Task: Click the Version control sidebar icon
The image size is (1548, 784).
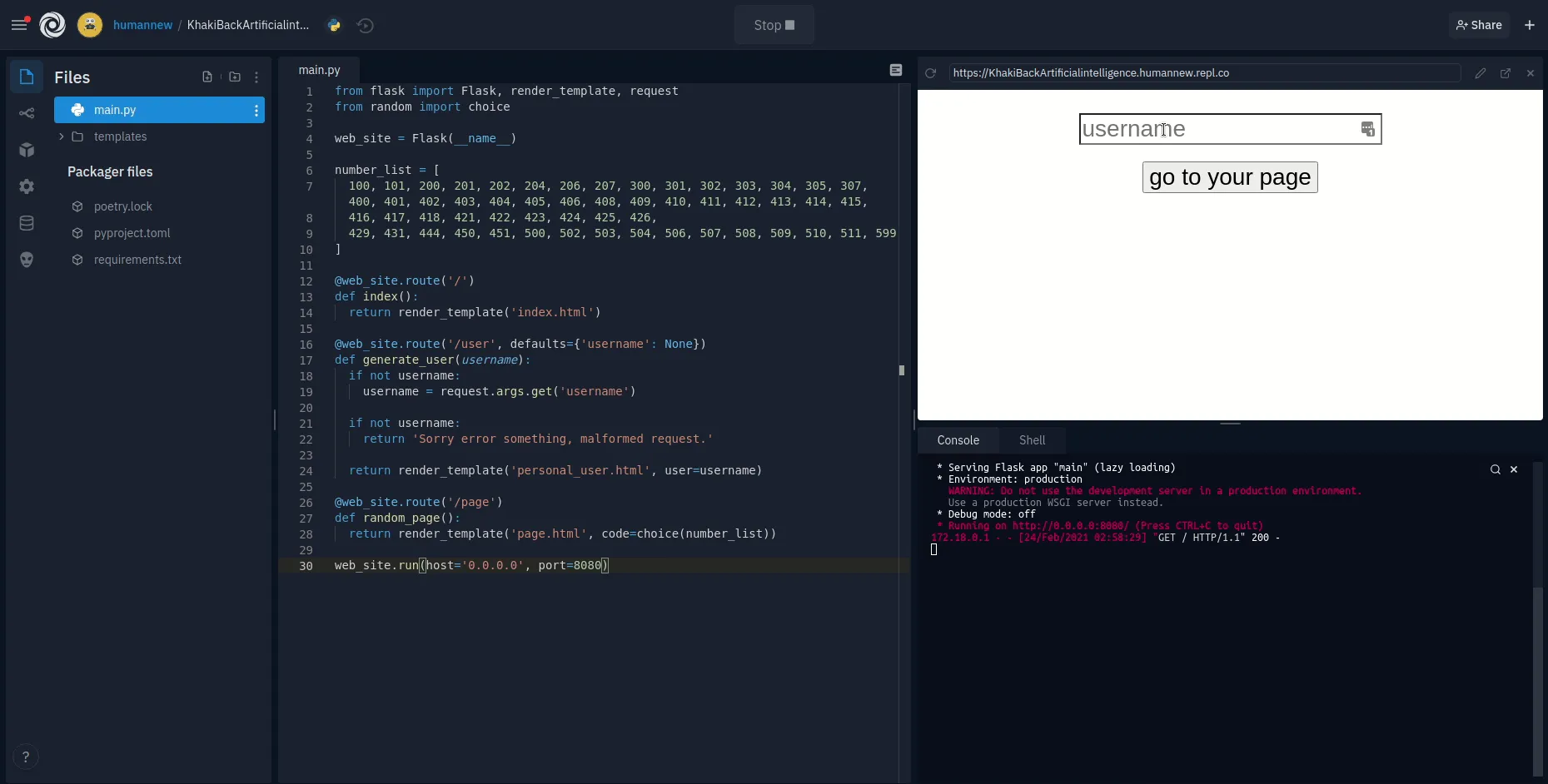Action: coord(27,113)
